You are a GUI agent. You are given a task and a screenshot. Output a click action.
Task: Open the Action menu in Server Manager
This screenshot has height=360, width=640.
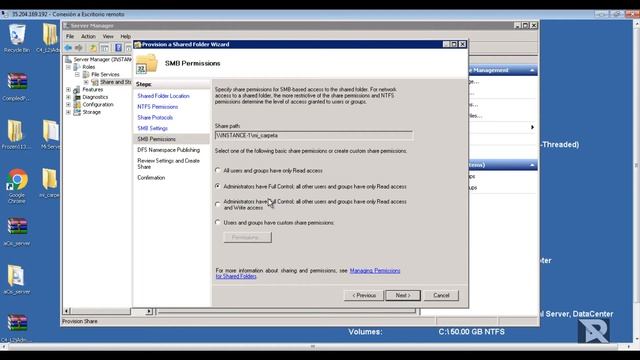pyautogui.click(x=88, y=36)
